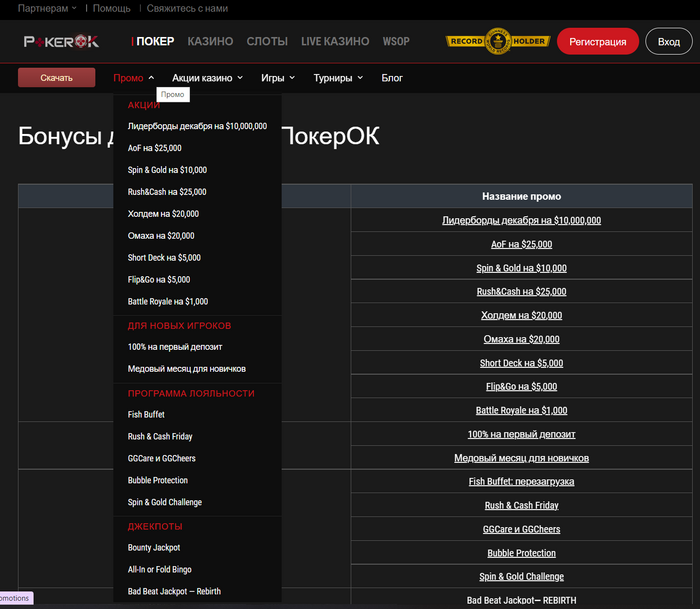Open table link Омаха на $20,000
This screenshot has width=700, height=609.
(x=521, y=339)
